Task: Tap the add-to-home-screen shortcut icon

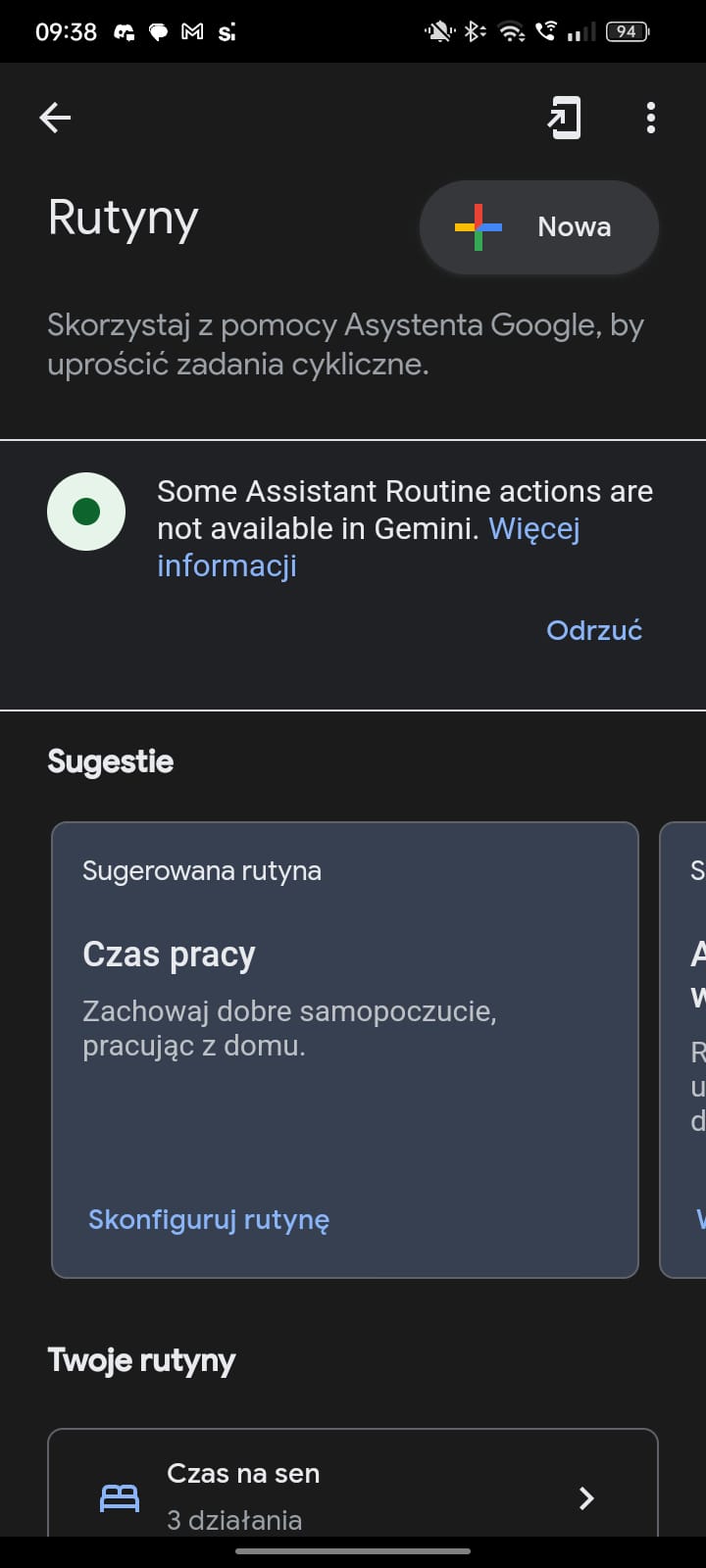Action: [564, 119]
